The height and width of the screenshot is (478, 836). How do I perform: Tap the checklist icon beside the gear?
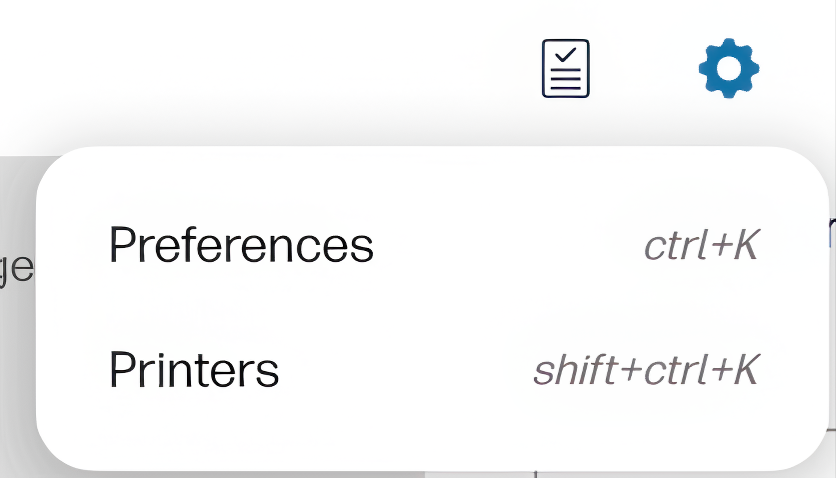click(x=565, y=68)
